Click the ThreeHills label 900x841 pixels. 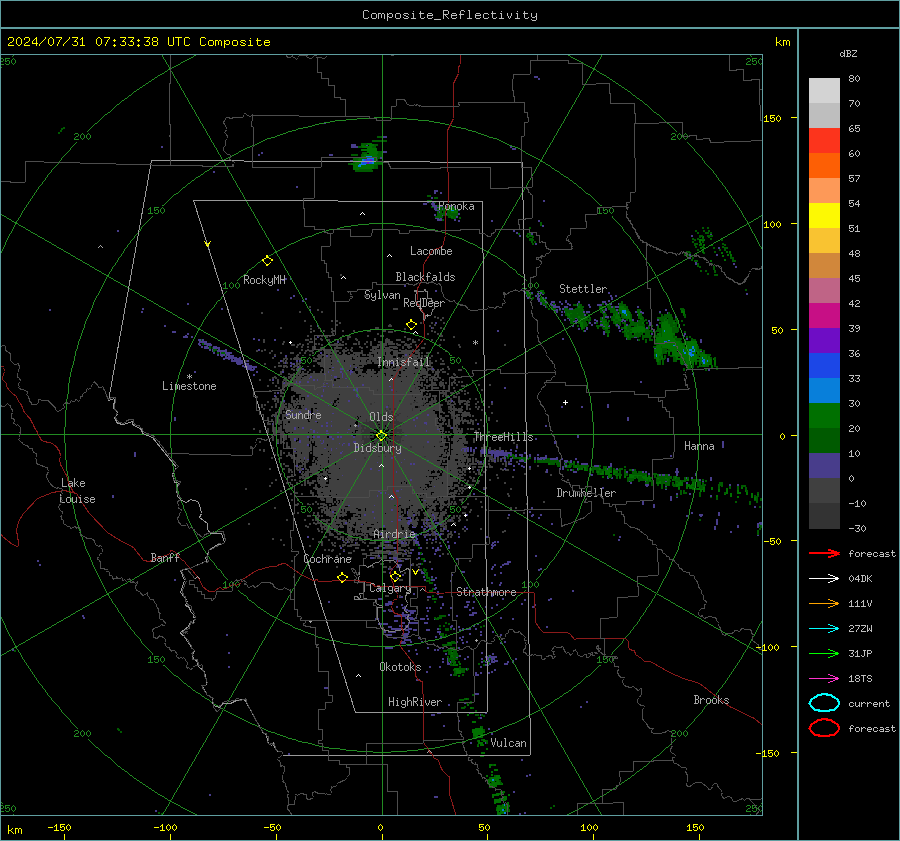(x=503, y=437)
